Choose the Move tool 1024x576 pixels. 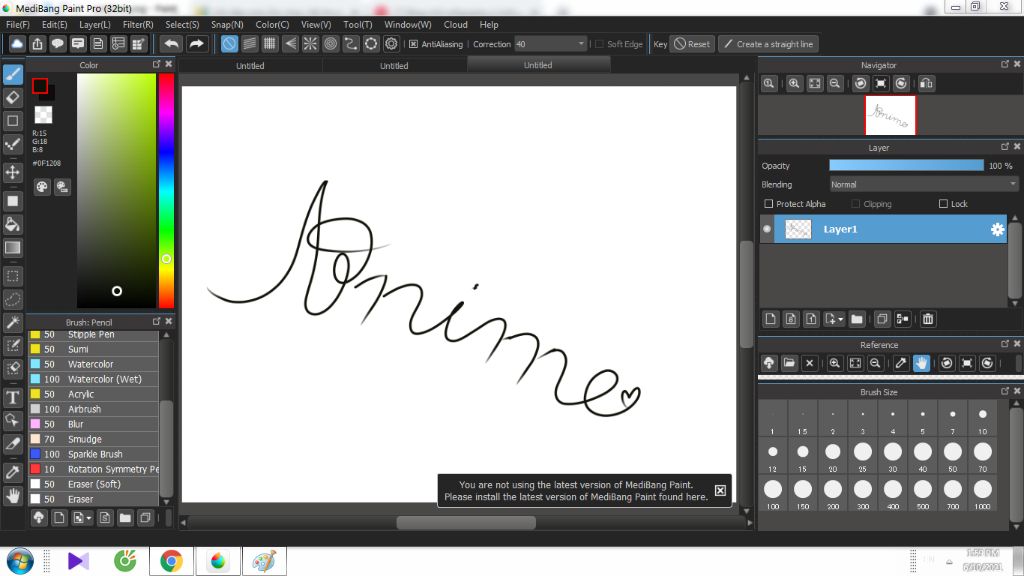pos(12,172)
